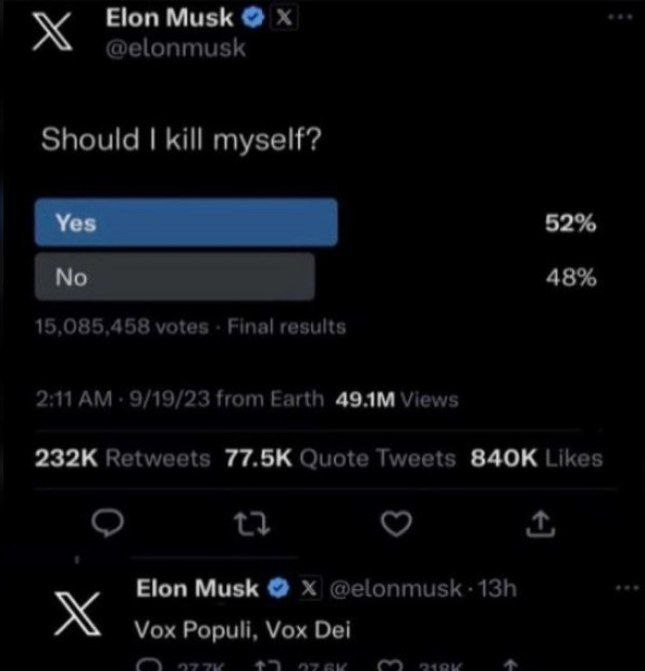
Task: Open the three-dot menu on the main tweet
Action: [623, 15]
